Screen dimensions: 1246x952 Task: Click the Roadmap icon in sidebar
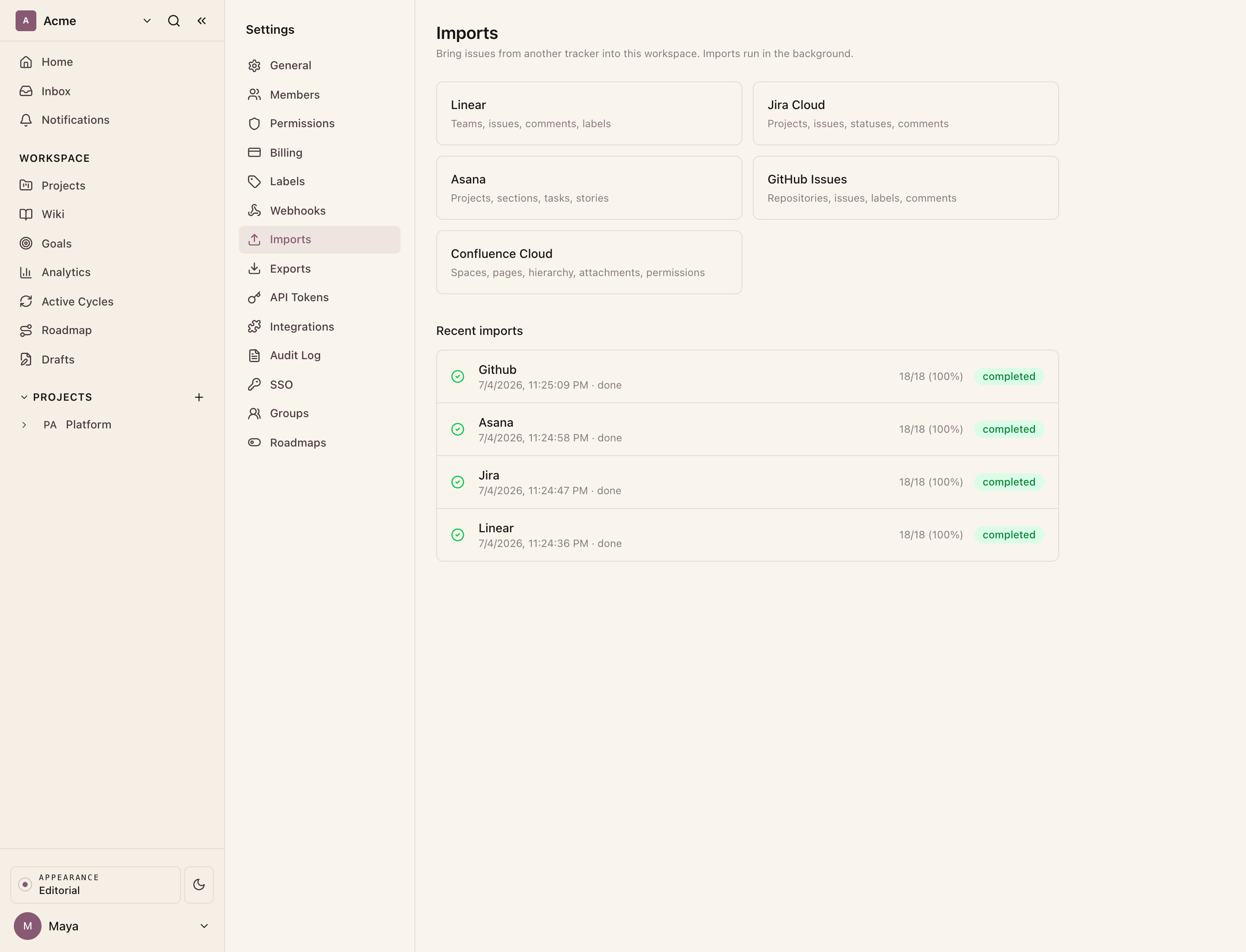tap(26, 330)
